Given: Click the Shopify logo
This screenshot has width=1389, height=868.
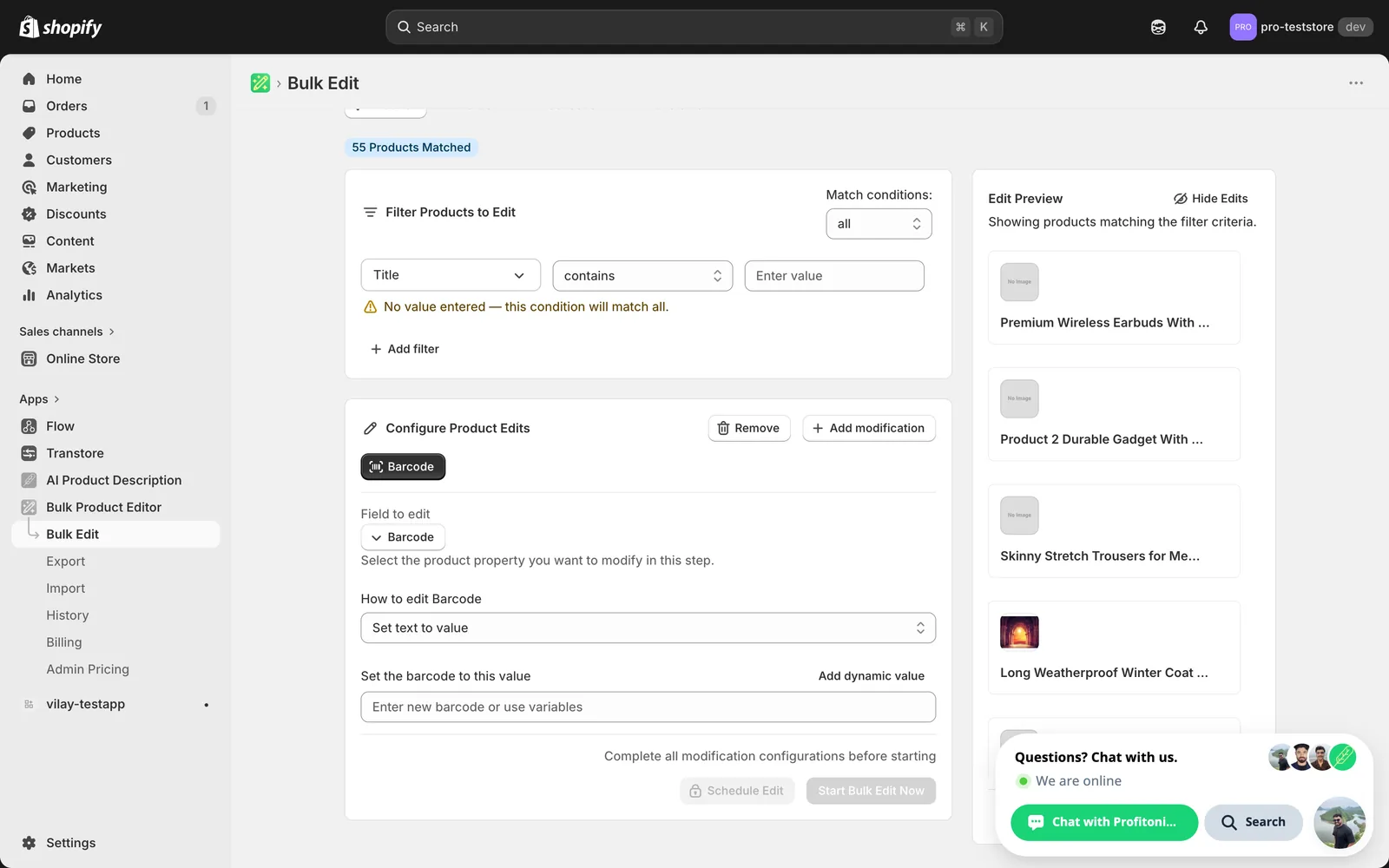Looking at the screenshot, I should click(61, 27).
